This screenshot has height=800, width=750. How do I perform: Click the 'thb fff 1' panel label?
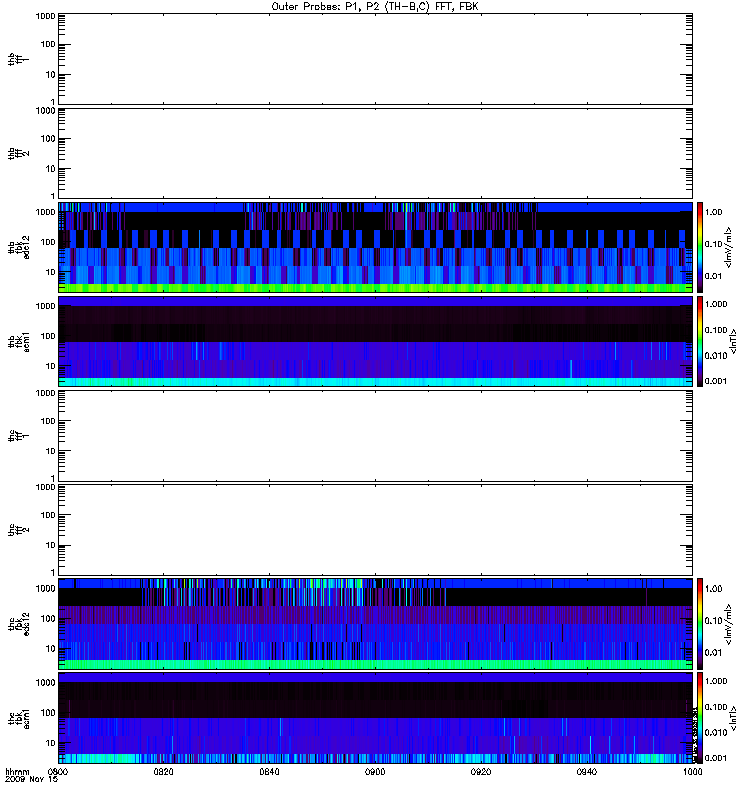coord(18,59)
